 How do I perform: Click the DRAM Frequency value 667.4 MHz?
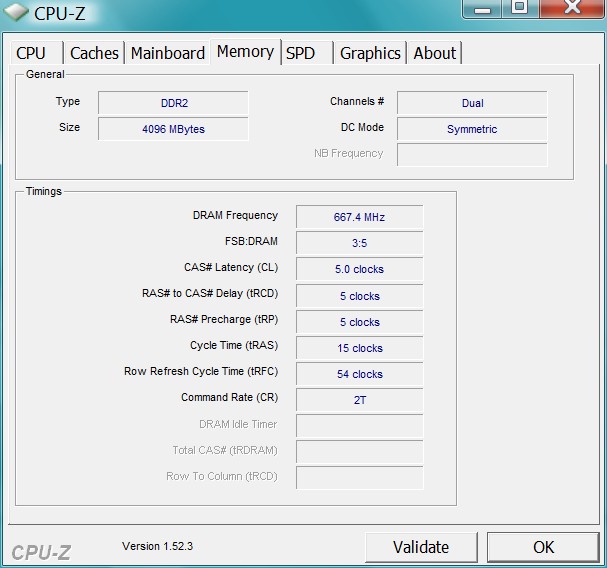[360, 217]
